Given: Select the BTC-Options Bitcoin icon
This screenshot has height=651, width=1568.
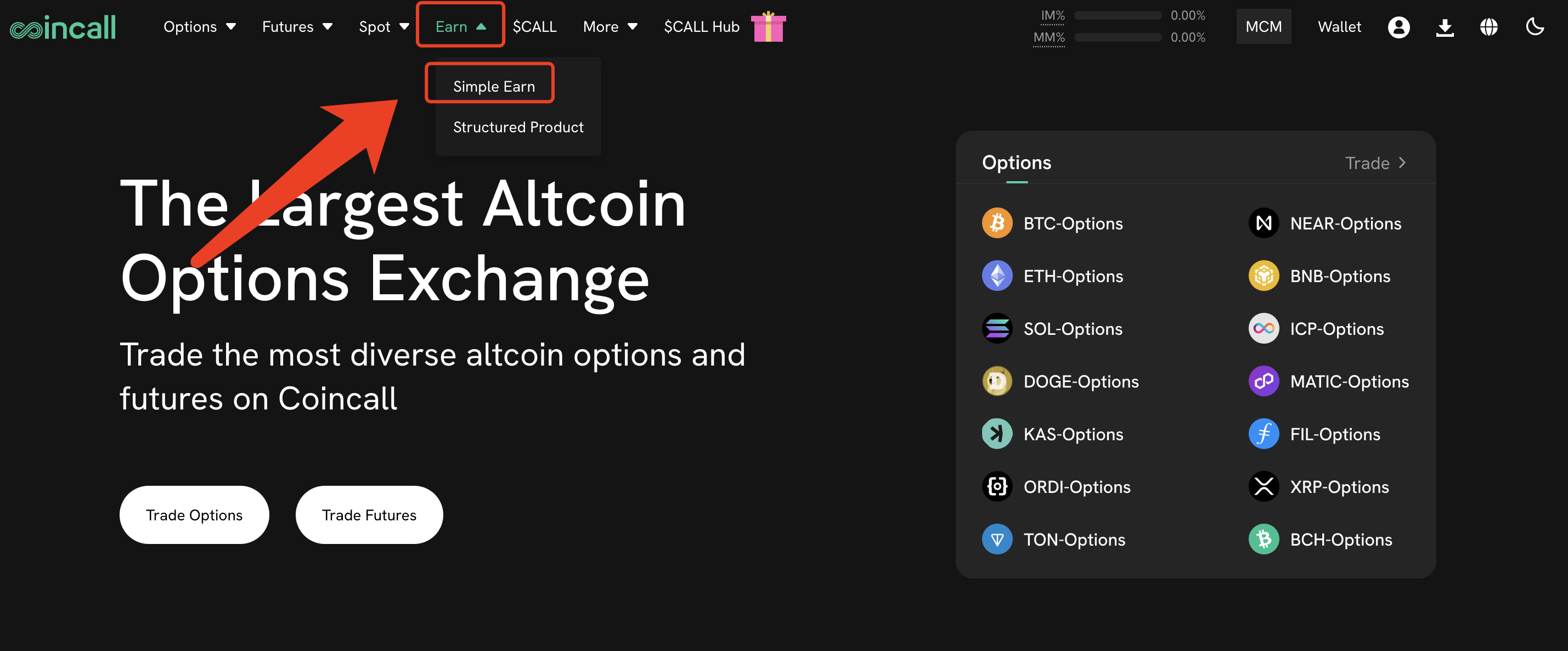Looking at the screenshot, I should [x=996, y=223].
